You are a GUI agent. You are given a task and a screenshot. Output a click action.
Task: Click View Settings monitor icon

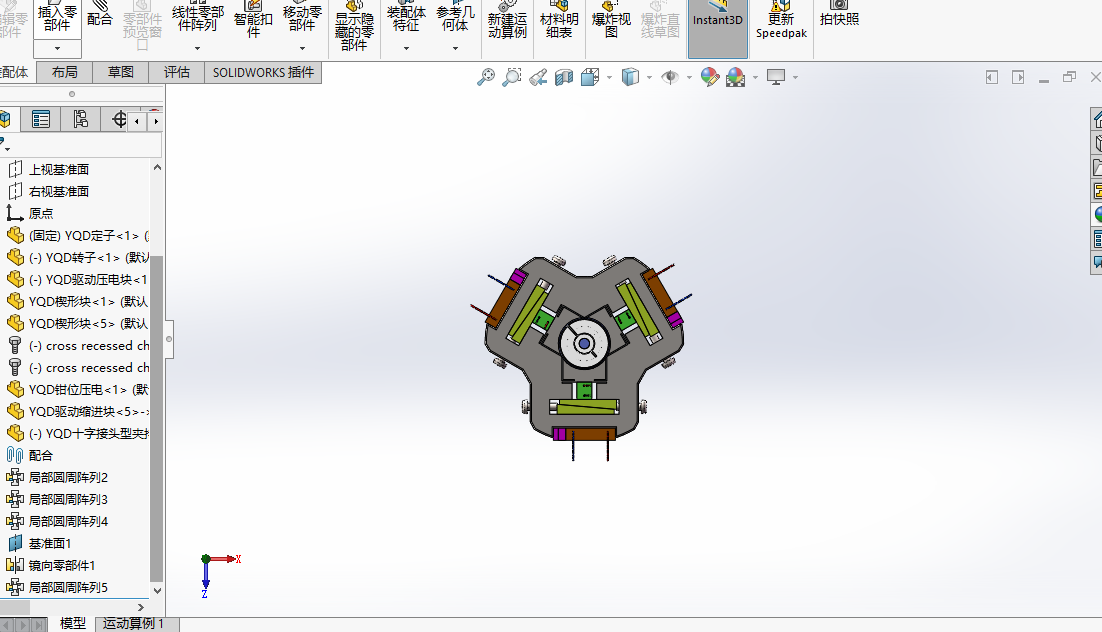click(776, 77)
